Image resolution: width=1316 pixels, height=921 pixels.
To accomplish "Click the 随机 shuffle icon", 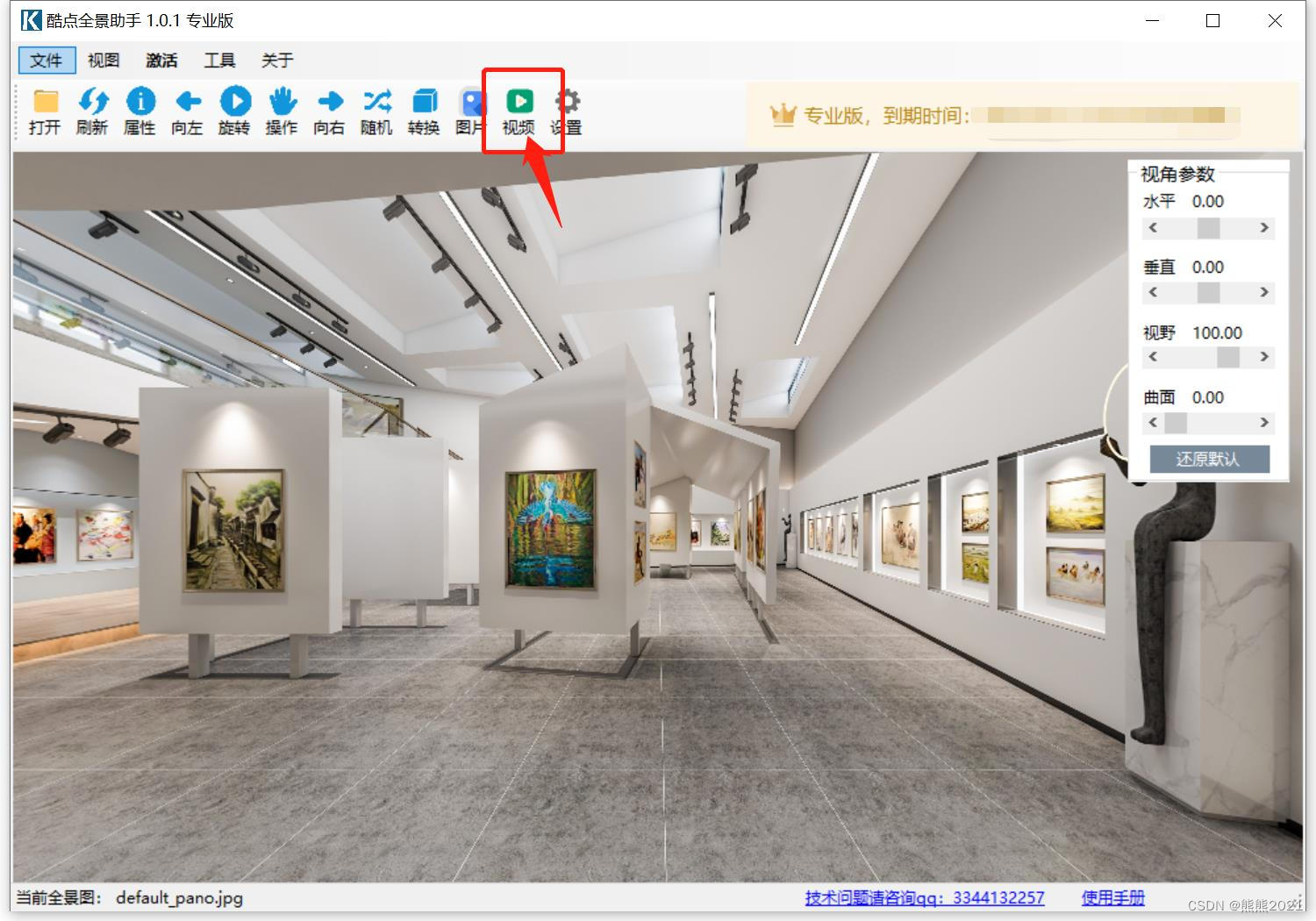I will (x=377, y=103).
